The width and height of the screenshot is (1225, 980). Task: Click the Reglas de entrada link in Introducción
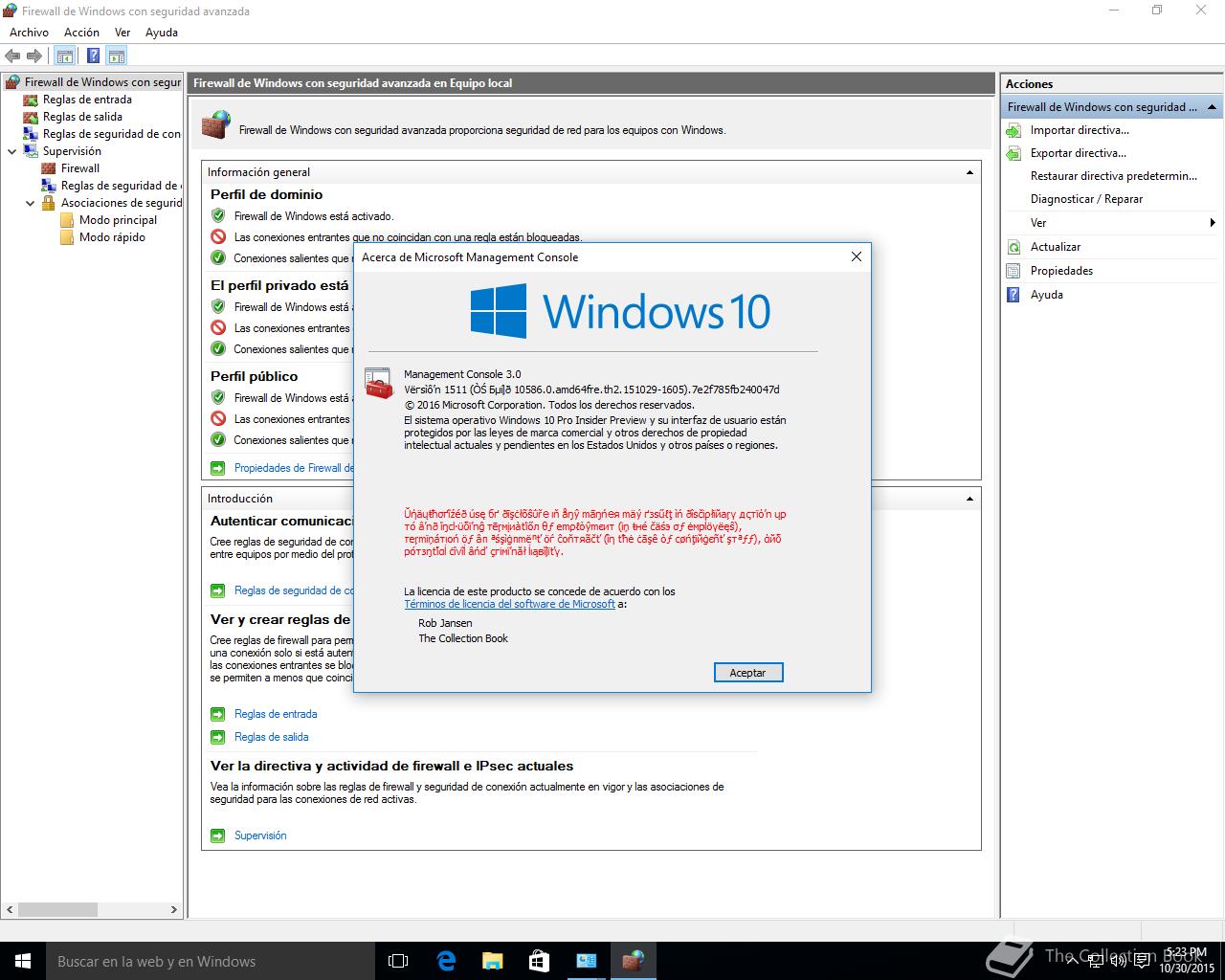[x=276, y=714]
